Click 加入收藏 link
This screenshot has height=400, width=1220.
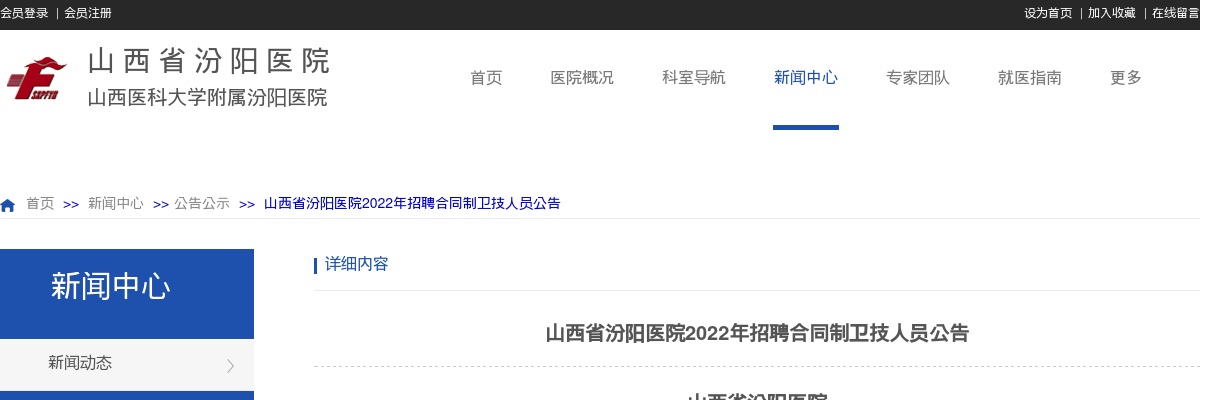[1112, 13]
